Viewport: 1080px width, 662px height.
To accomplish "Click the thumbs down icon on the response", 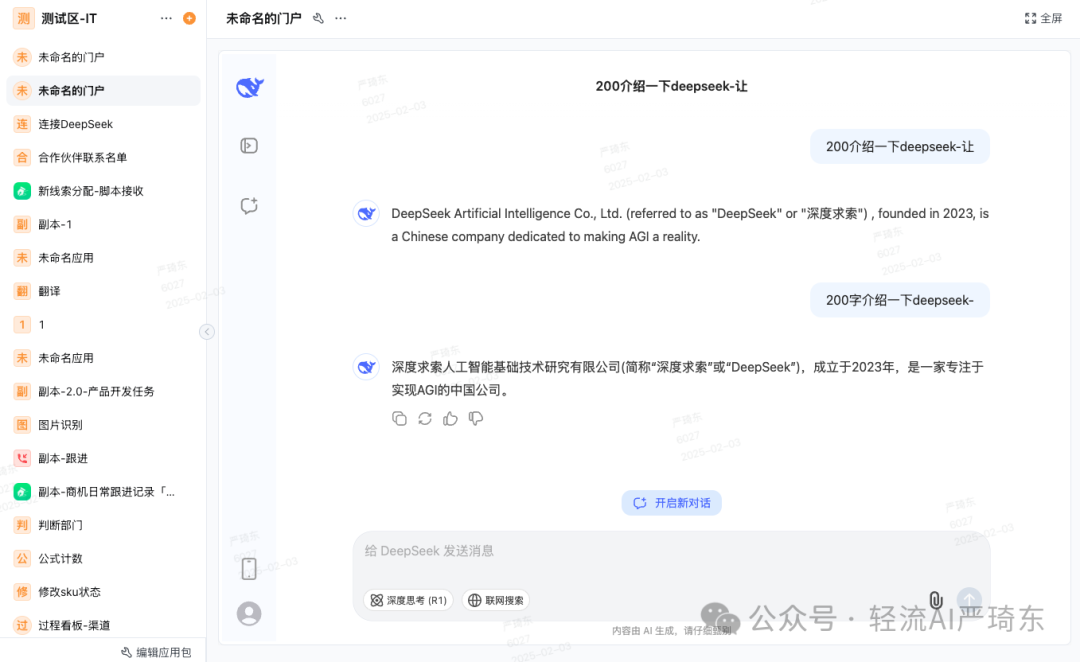I will point(476,418).
